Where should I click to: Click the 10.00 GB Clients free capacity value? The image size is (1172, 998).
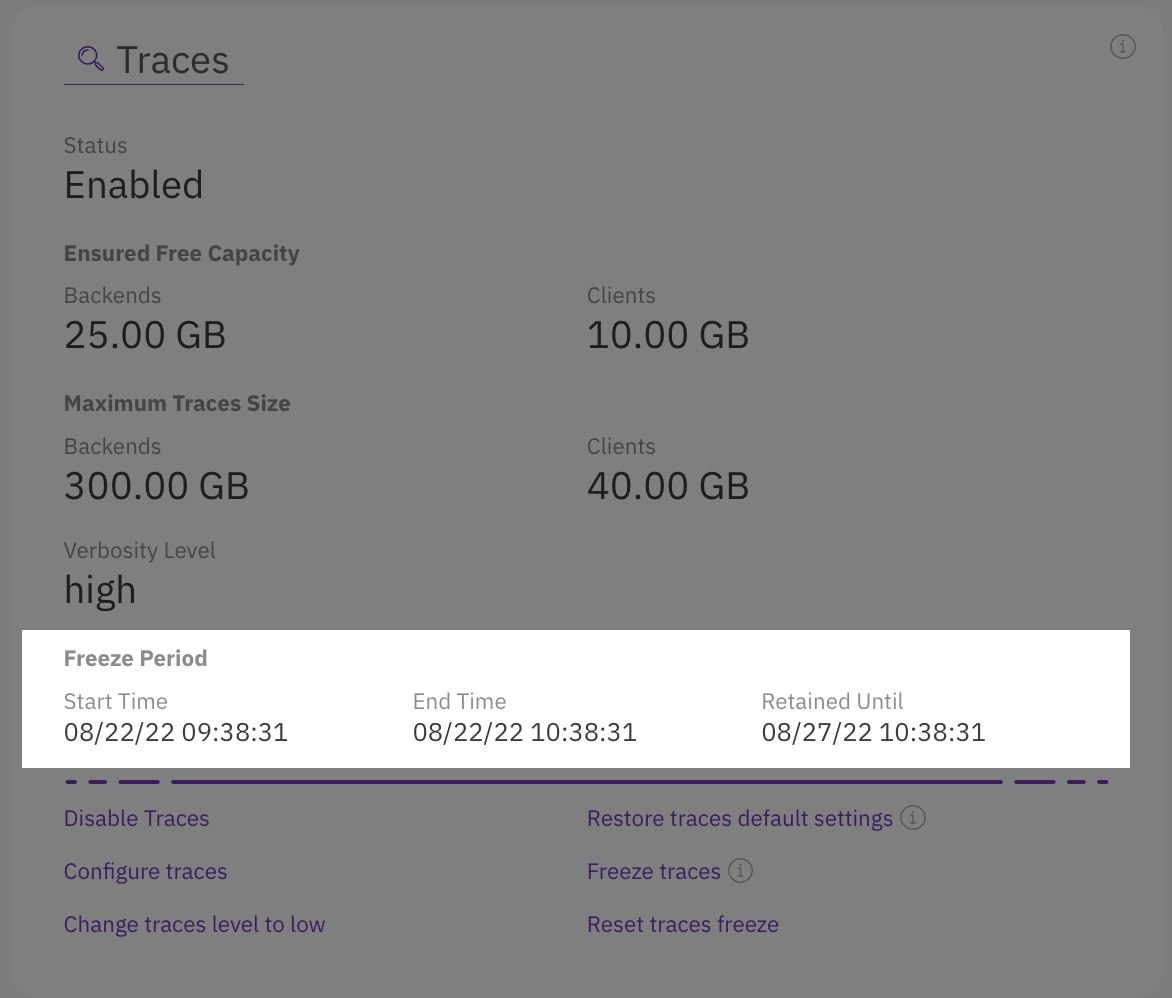(x=667, y=336)
